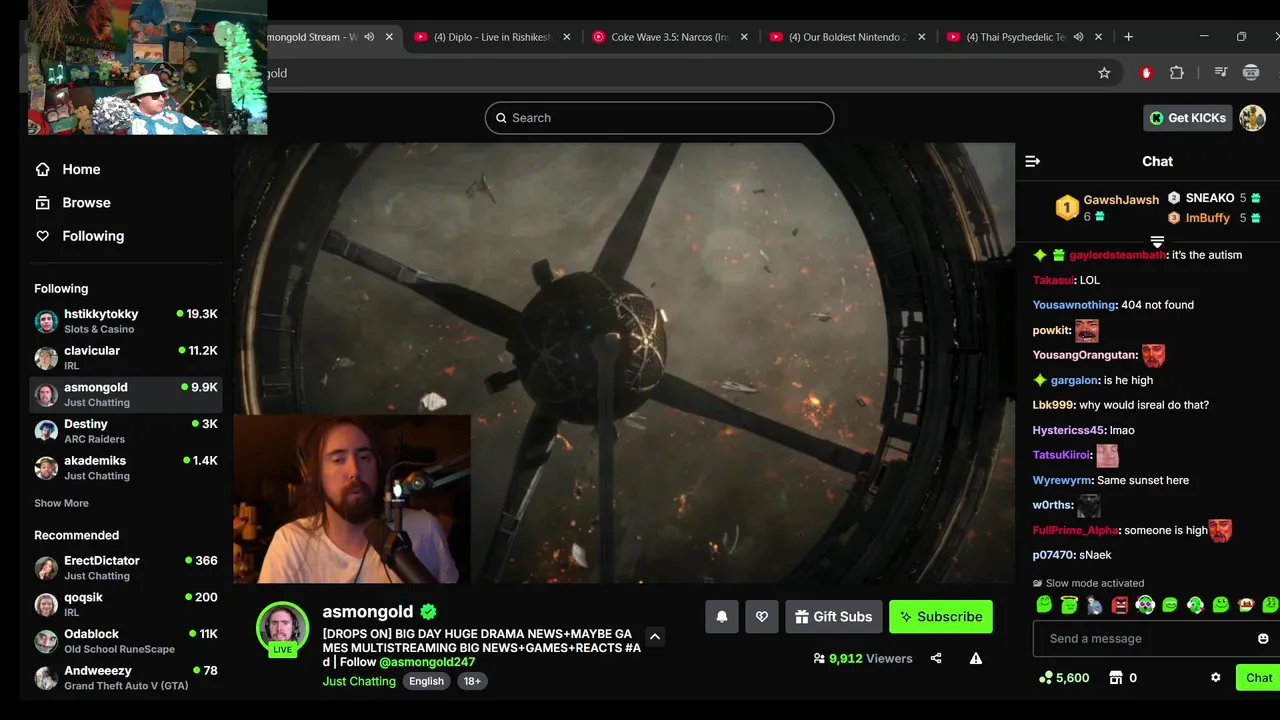This screenshot has width=1280, height=720.
Task: Click the red extension icon in toolbar
Action: [x=1146, y=73]
